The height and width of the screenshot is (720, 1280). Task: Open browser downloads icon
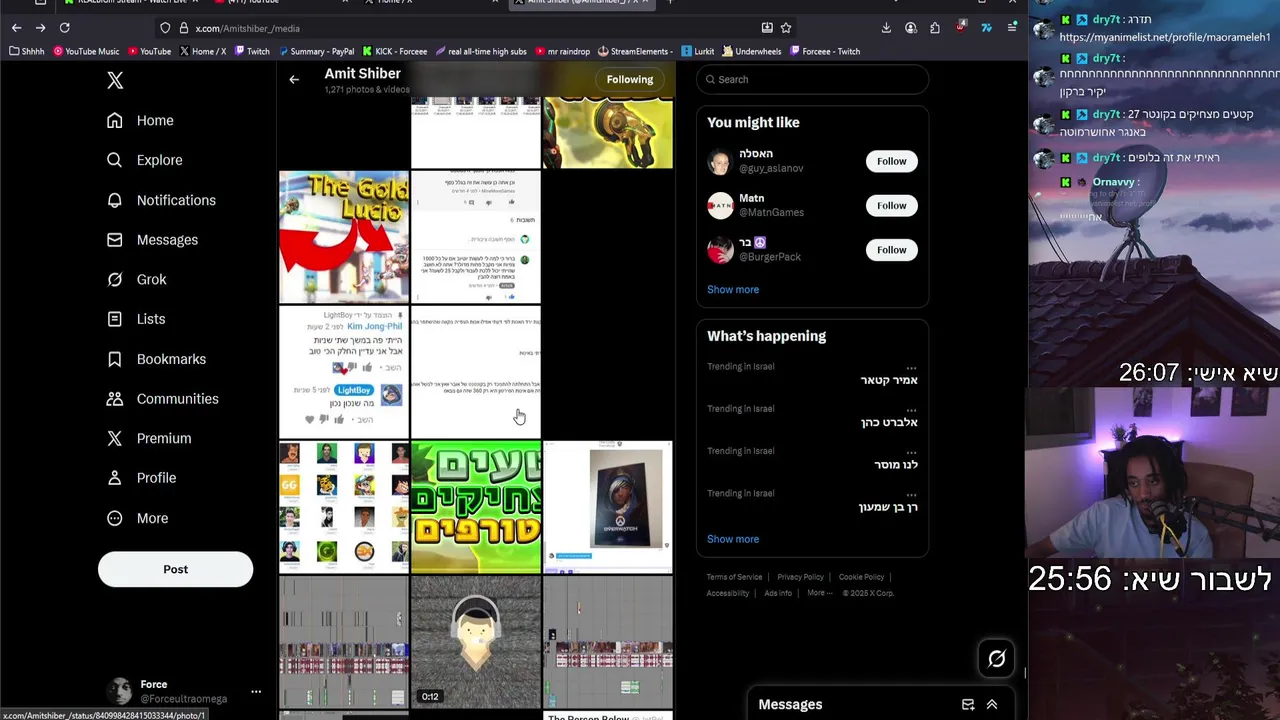886,28
